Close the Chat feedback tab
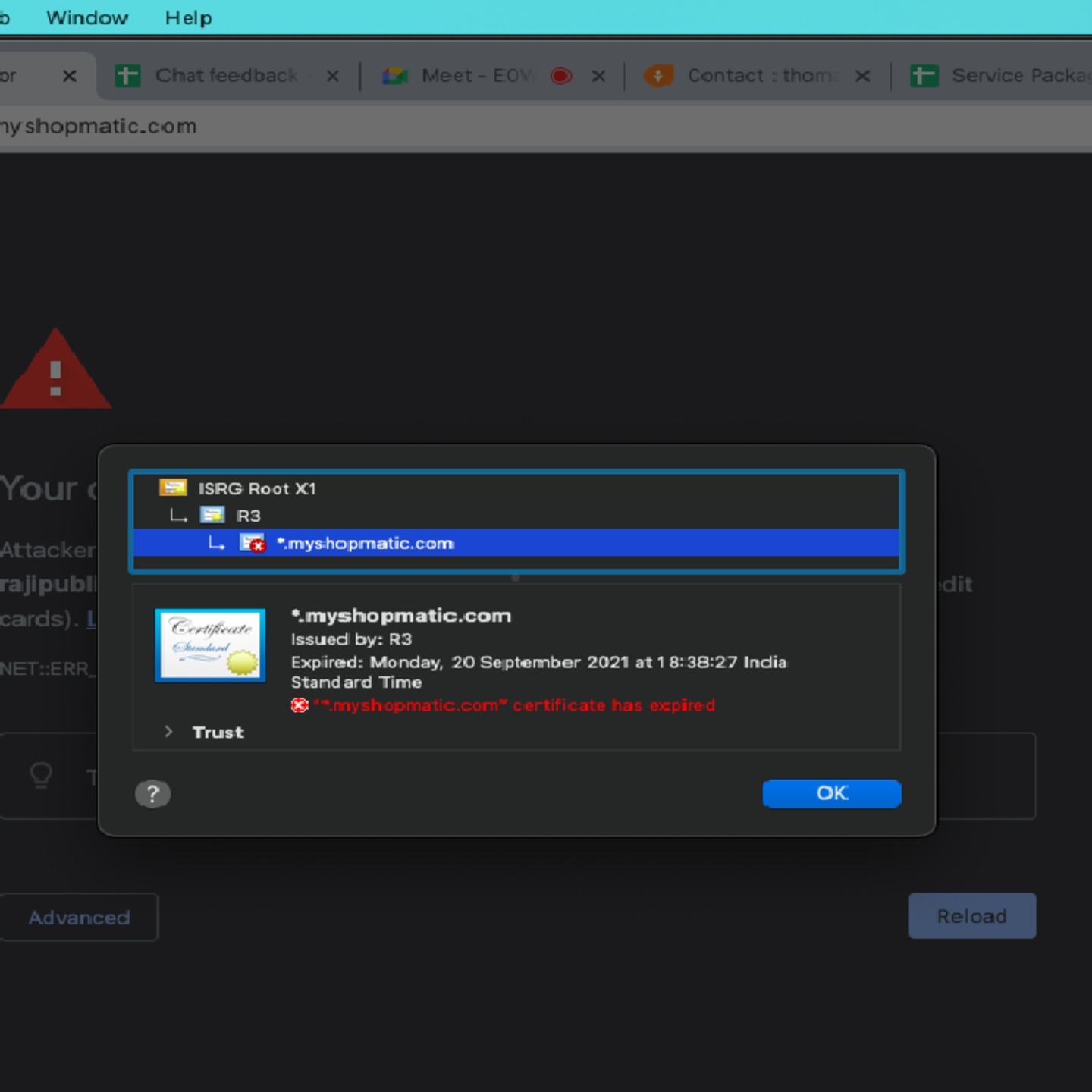The image size is (1092, 1092). 332,76
